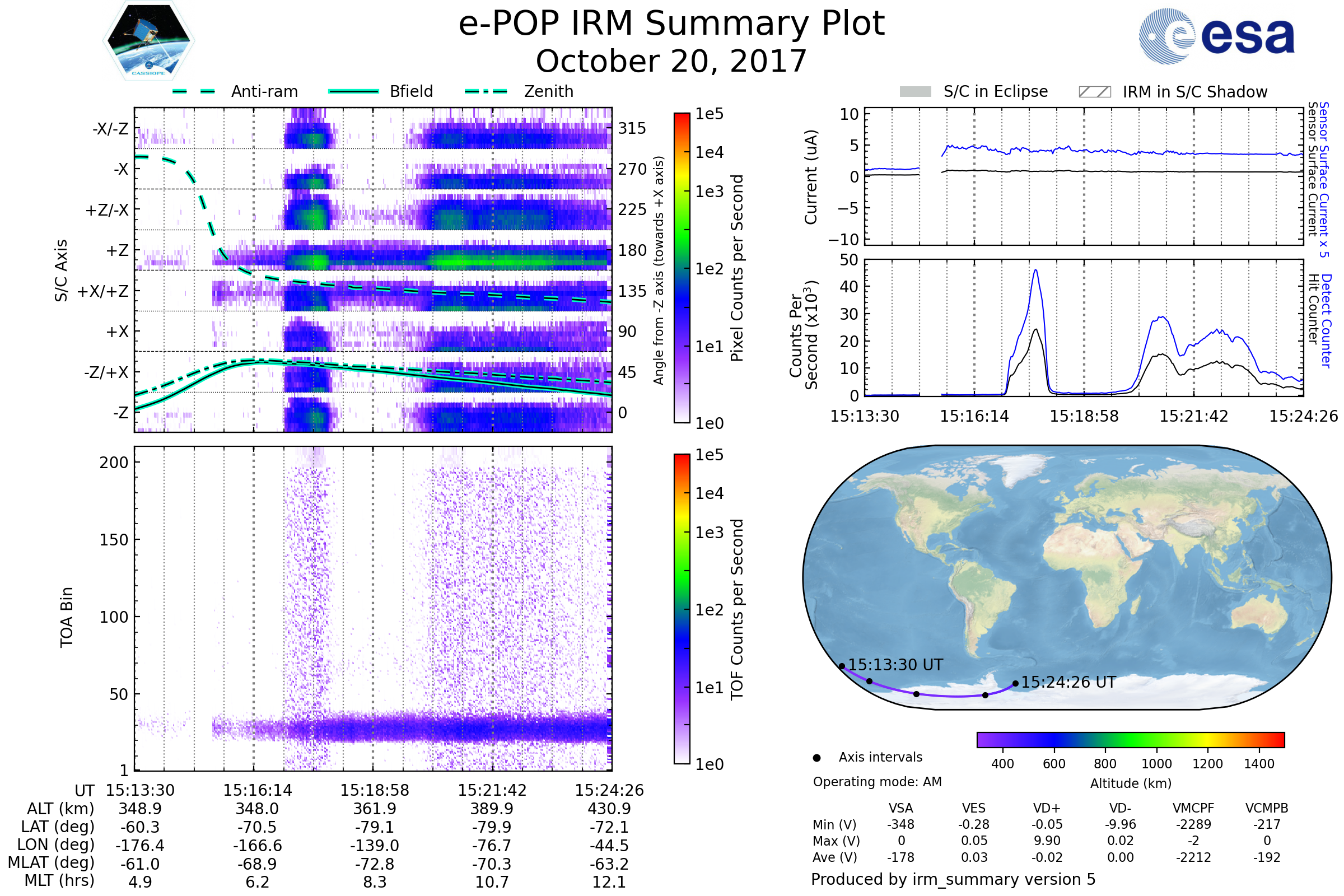Click the Anti-ram dashed line legend marker
1344x896 pixels.
(194, 91)
